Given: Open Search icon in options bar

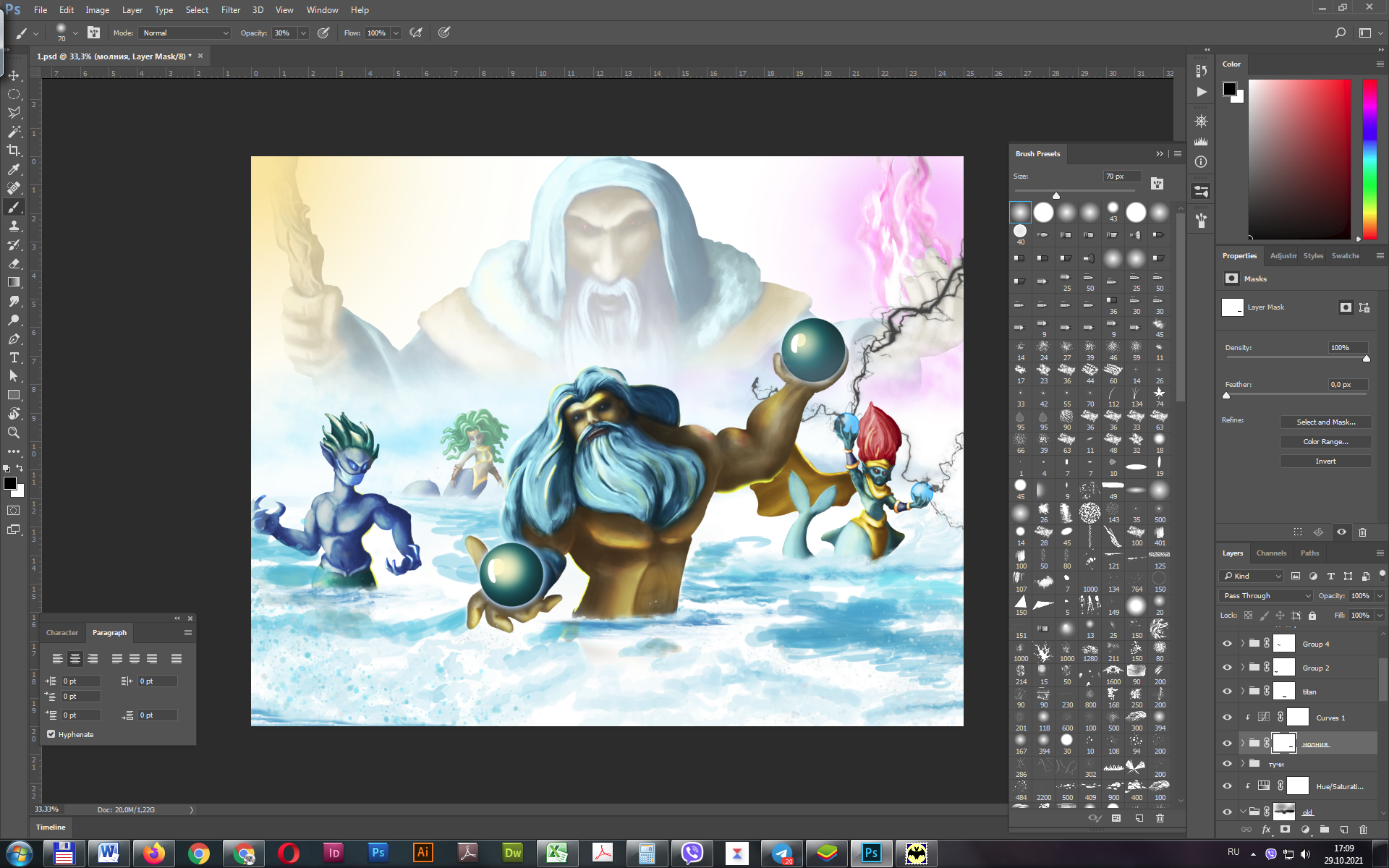Looking at the screenshot, I should pos(1340,33).
